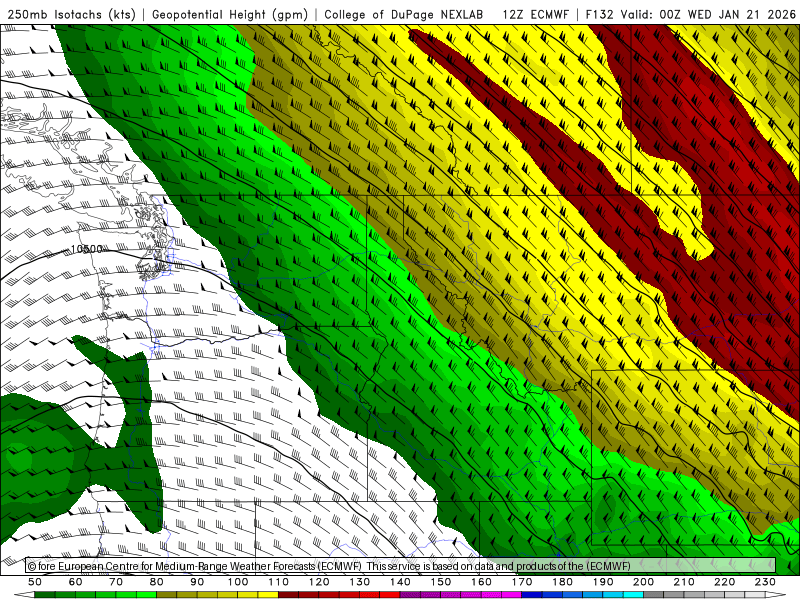The width and height of the screenshot is (800, 600).
Task: Click the '170' value on the color scale
Action: pyautogui.click(x=522, y=582)
